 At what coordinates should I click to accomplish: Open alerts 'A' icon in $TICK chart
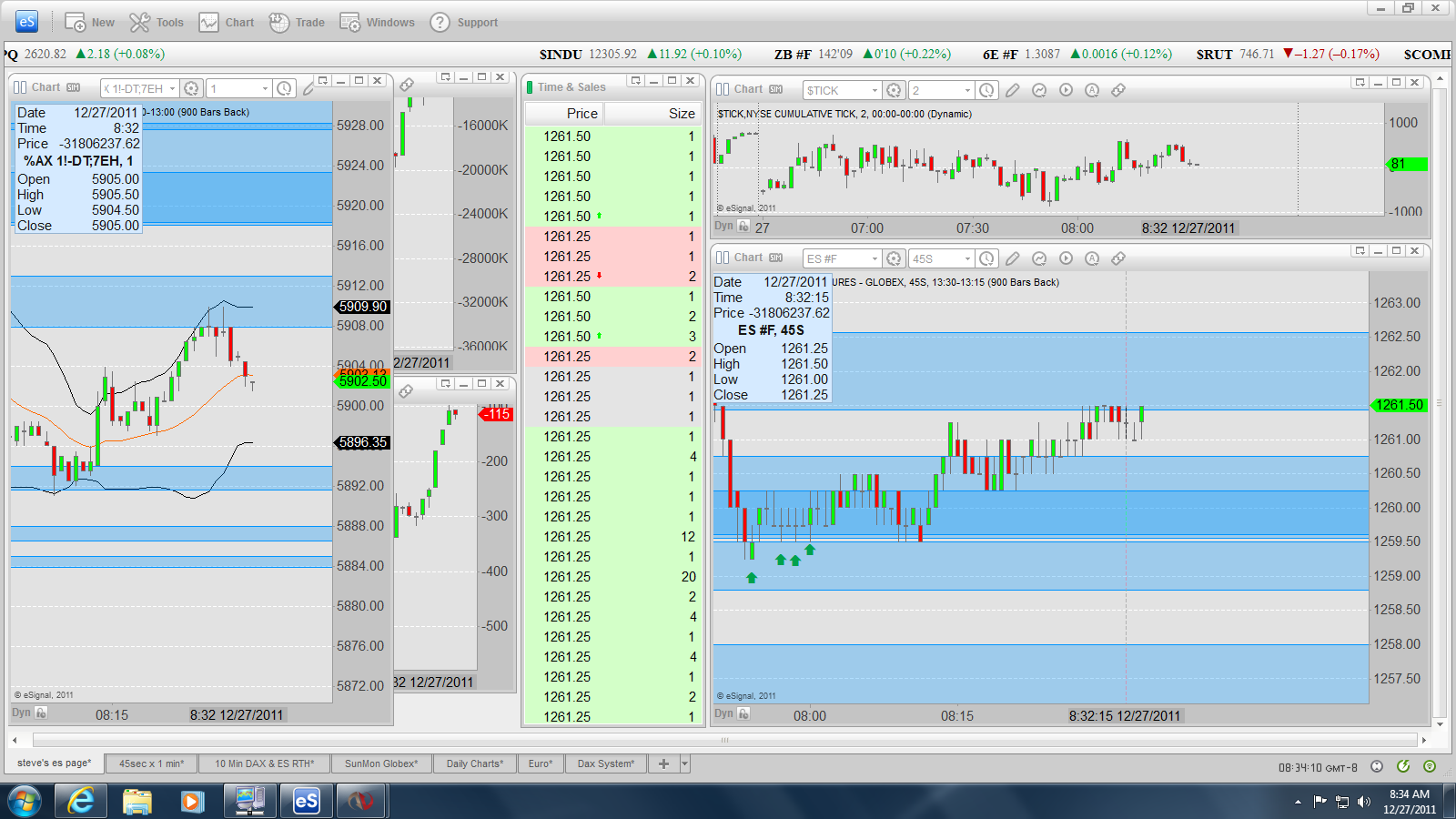point(1092,90)
